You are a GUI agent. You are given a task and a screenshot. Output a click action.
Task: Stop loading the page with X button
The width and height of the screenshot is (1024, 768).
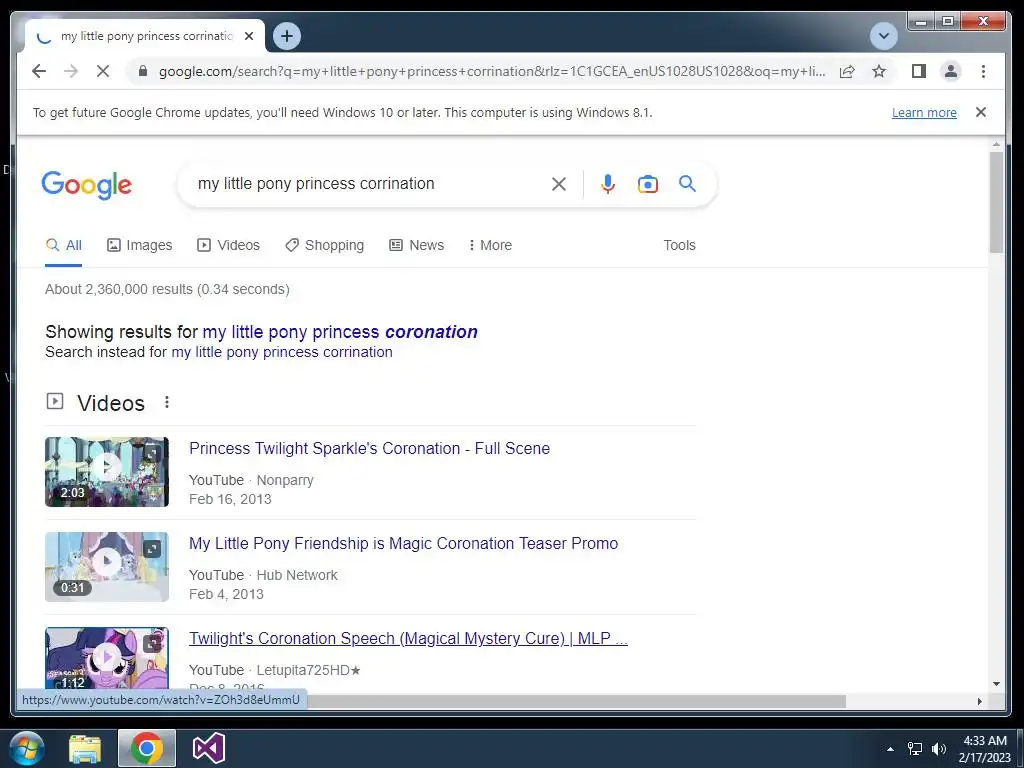point(103,71)
